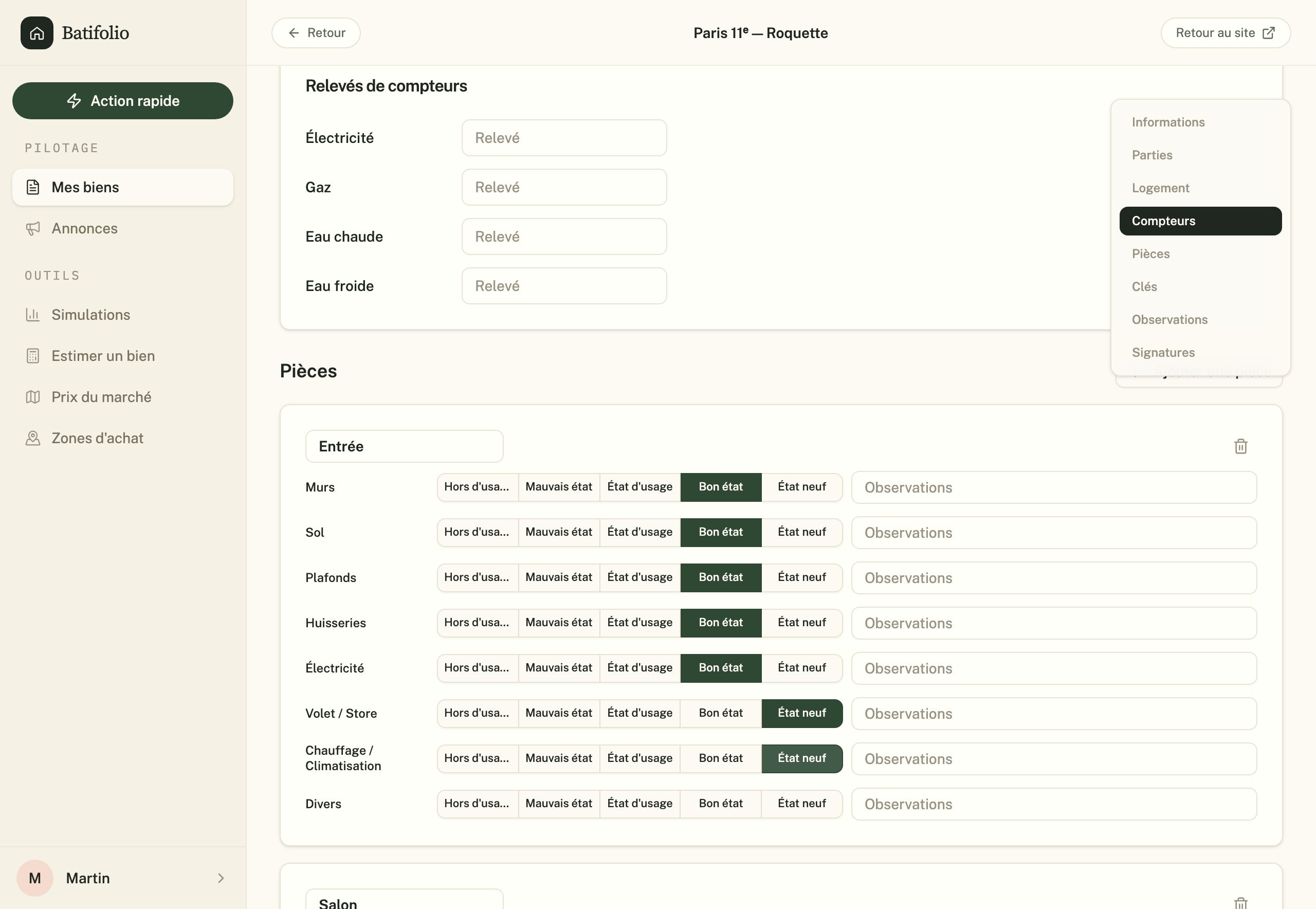Image resolution: width=1316 pixels, height=909 pixels.
Task: Set Divers condition to État neuf
Action: (802, 804)
